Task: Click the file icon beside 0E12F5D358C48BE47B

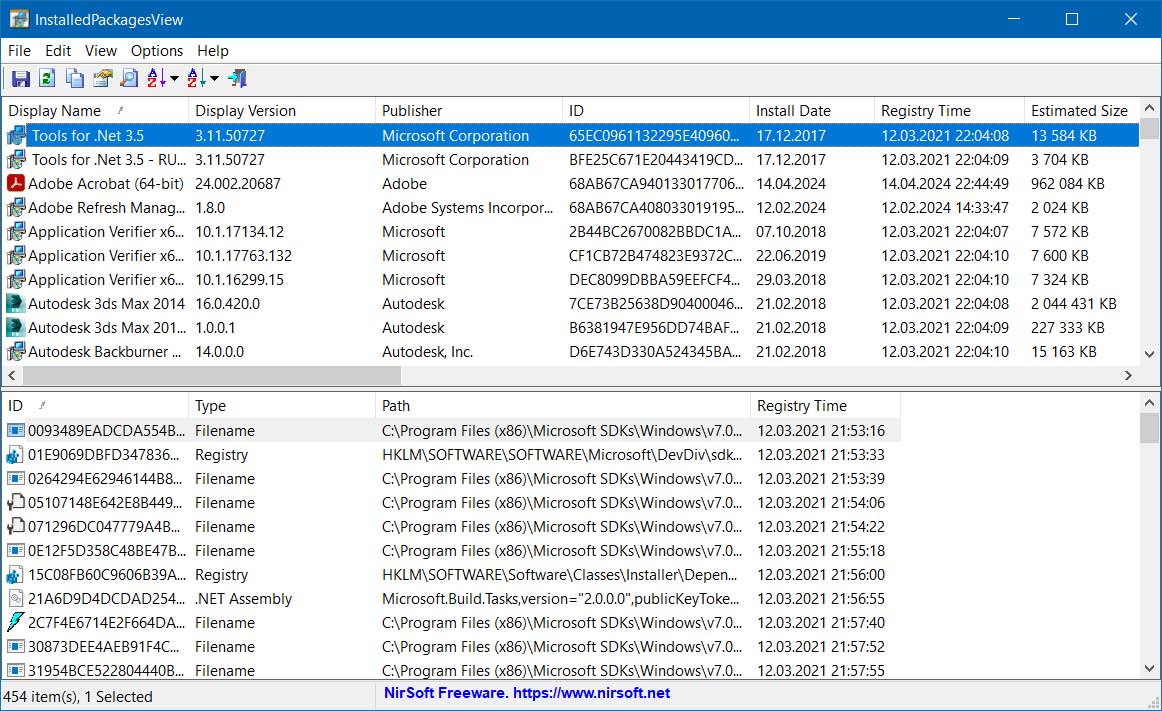Action: point(16,550)
